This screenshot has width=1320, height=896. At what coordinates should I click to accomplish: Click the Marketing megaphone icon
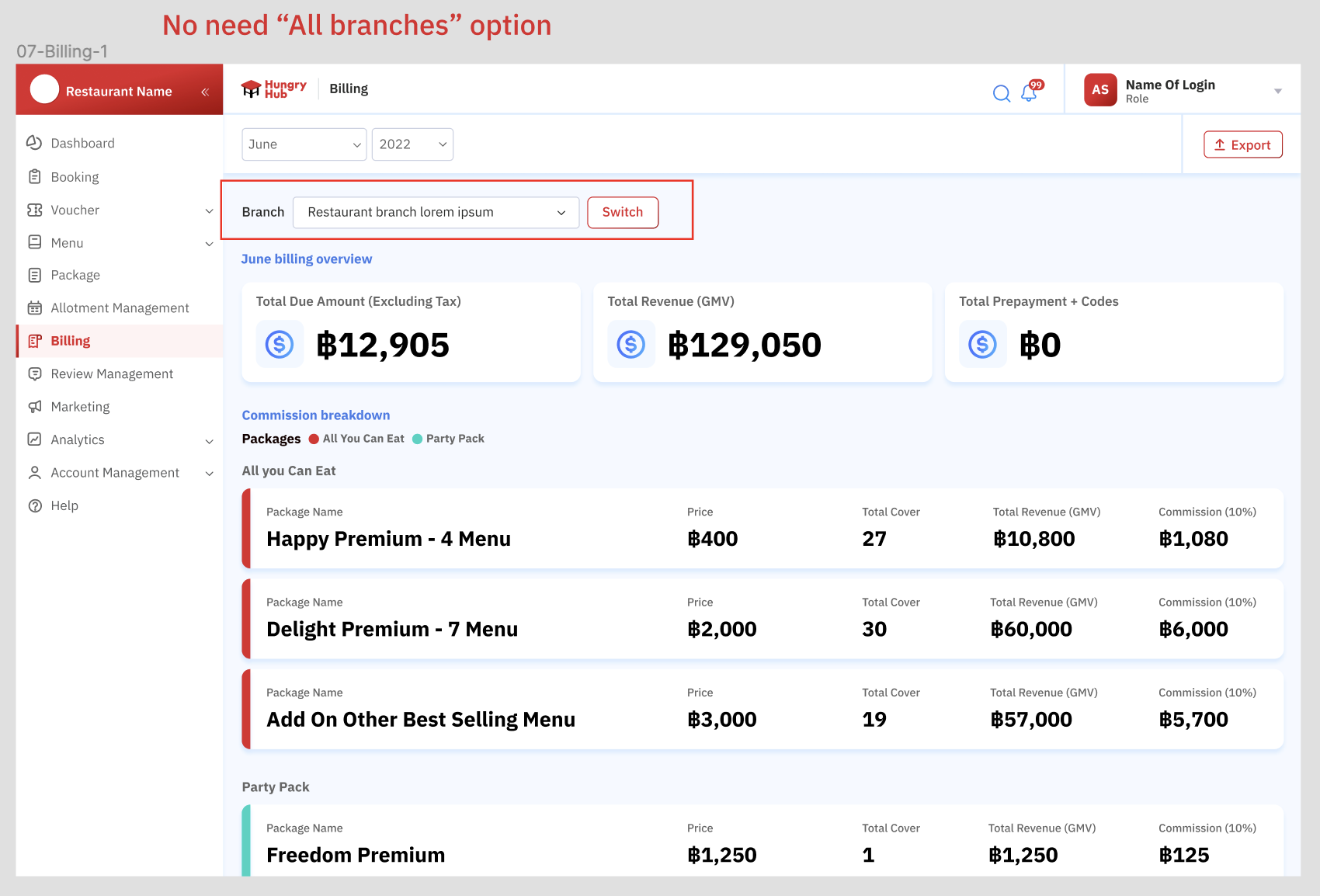point(34,407)
